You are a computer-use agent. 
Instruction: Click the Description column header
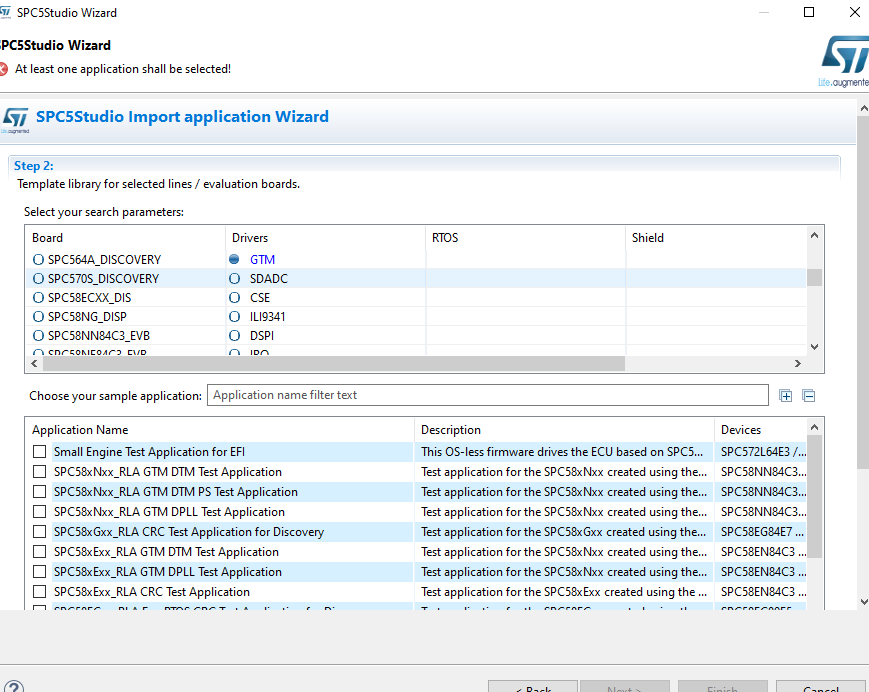tap(564, 429)
